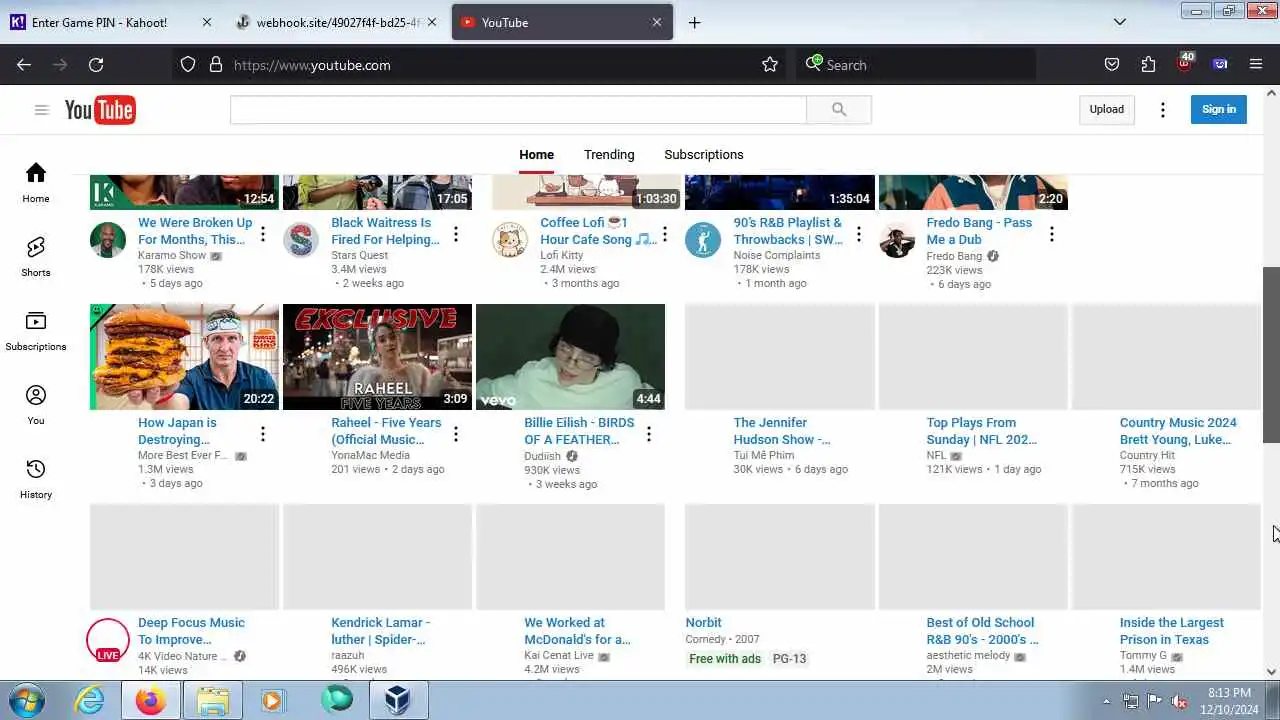This screenshot has width=1280, height=720.
Task: Select the Subscriptions tab at top
Action: pyautogui.click(x=704, y=155)
